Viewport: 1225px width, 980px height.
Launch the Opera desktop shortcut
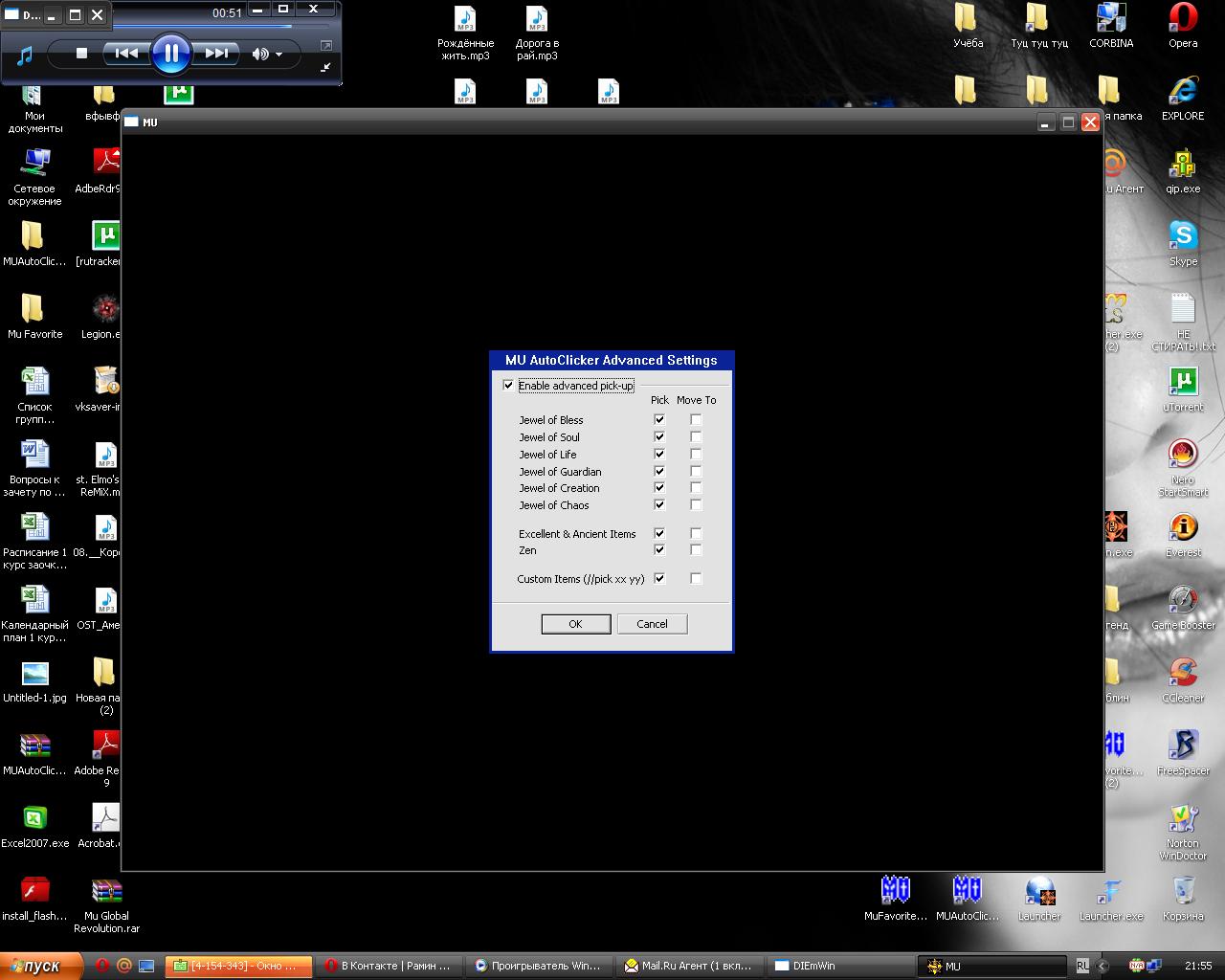pos(1183,27)
